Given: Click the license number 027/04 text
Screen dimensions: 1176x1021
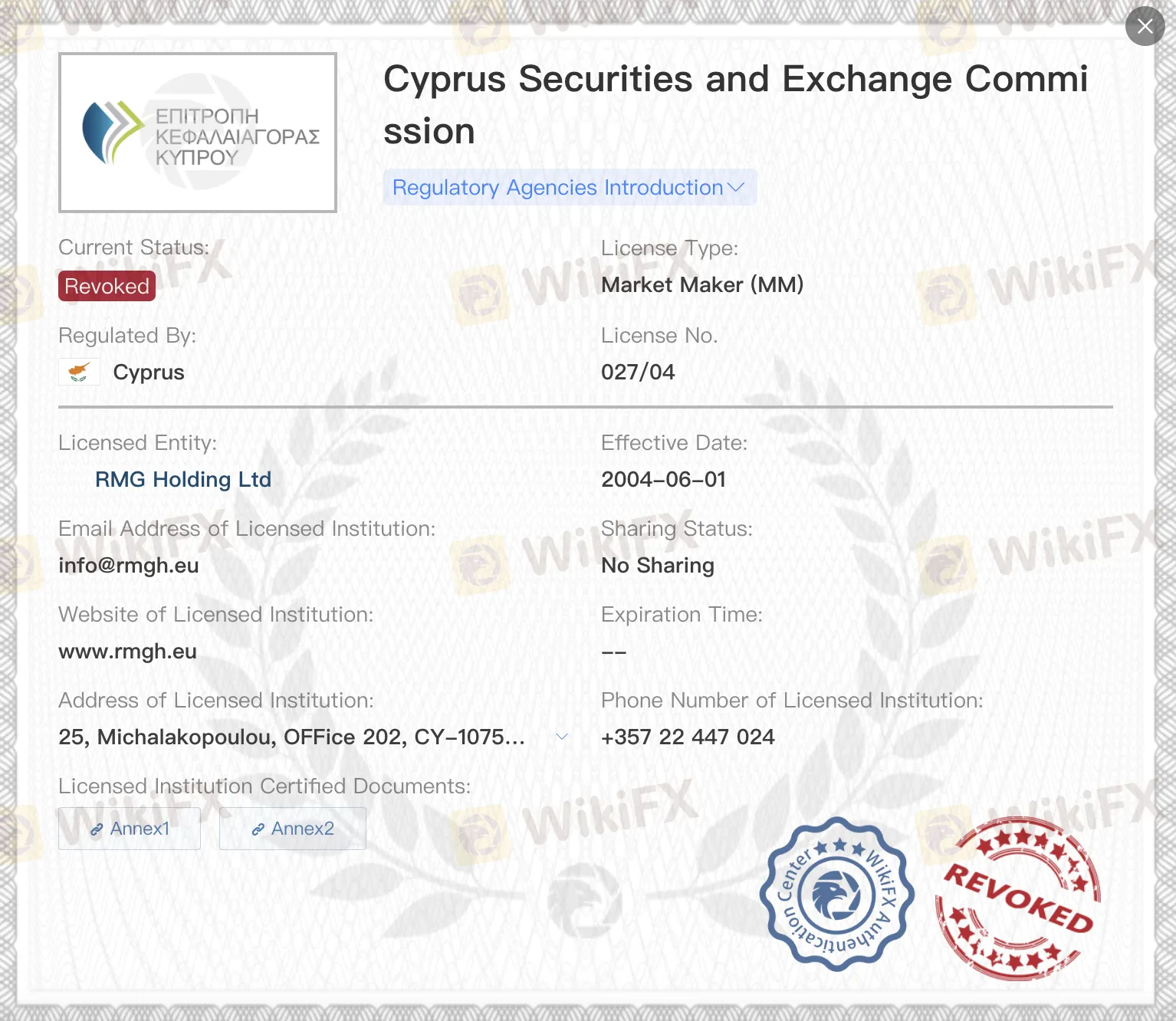Looking at the screenshot, I should (x=638, y=372).
